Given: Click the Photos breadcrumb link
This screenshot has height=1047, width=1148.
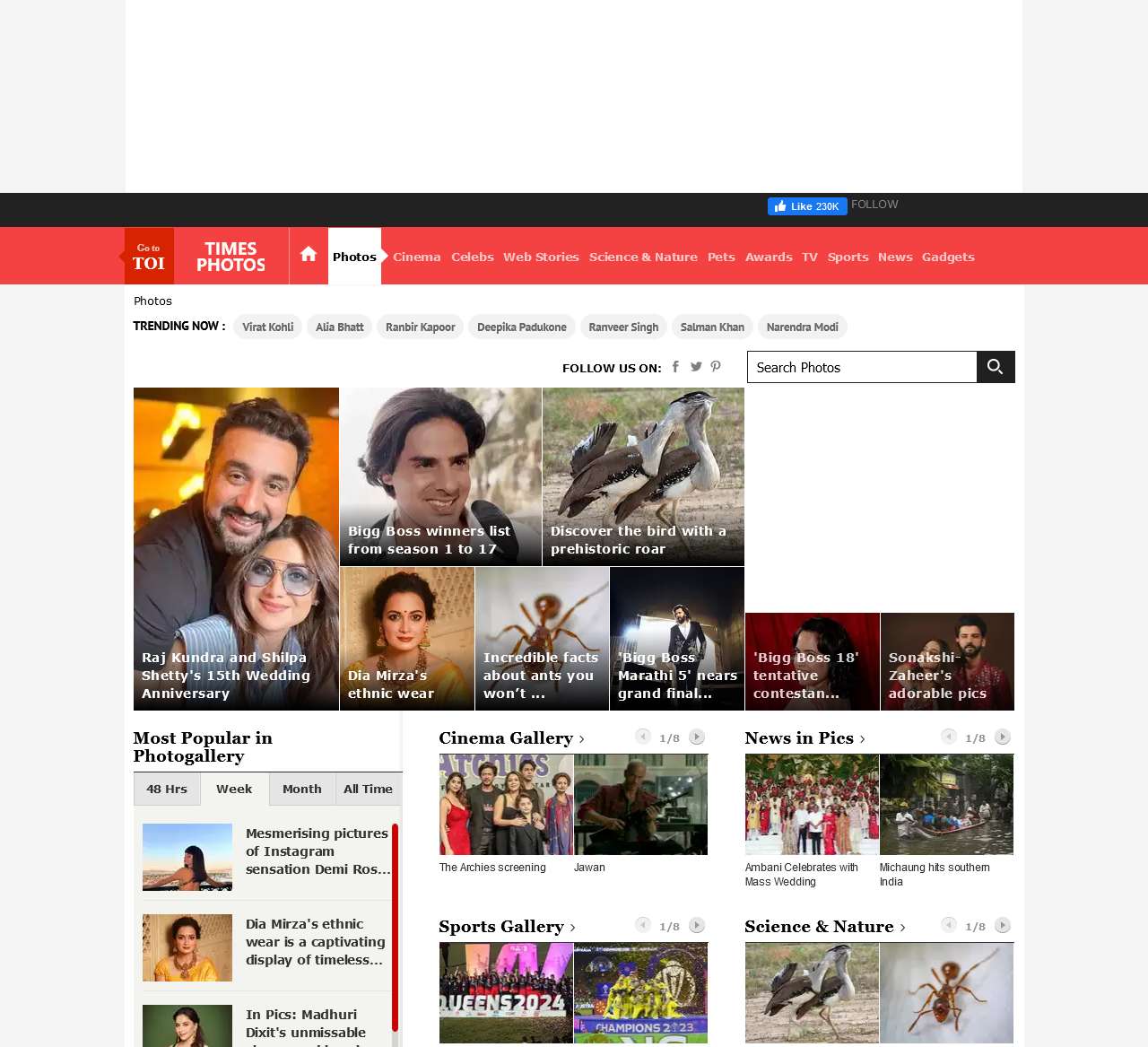Looking at the screenshot, I should click(x=152, y=301).
